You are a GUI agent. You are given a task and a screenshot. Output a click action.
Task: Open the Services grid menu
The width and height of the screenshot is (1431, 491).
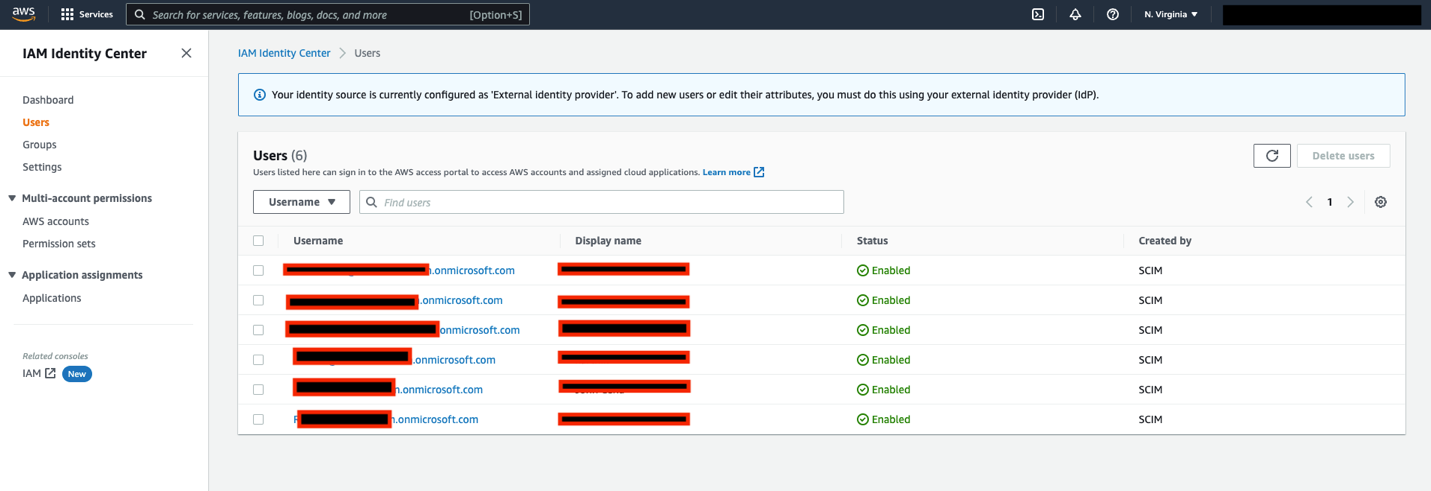[87, 15]
